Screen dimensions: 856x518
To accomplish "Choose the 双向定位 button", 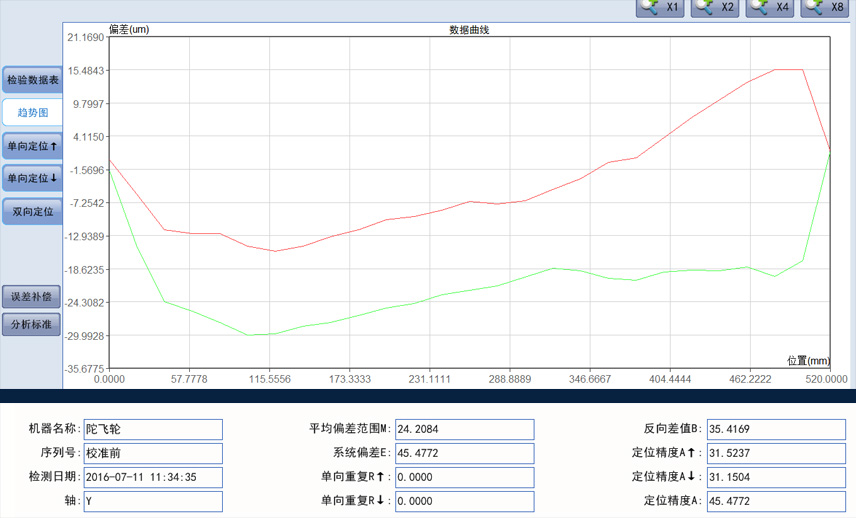I will tap(32, 211).
